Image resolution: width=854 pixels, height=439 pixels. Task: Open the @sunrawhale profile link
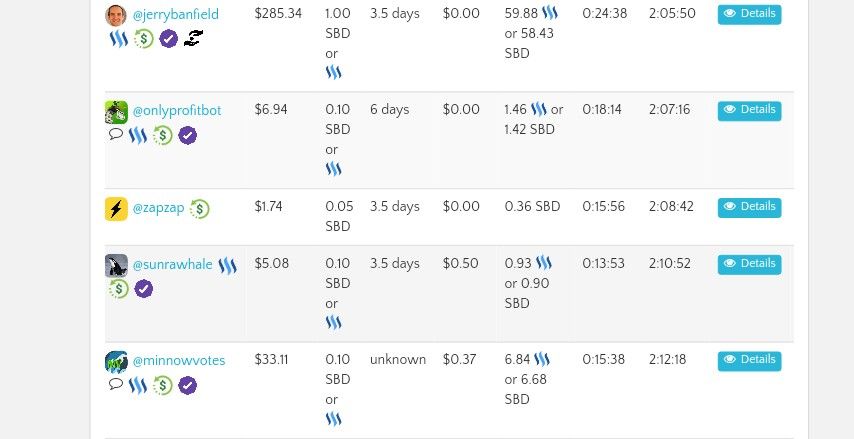coord(172,265)
